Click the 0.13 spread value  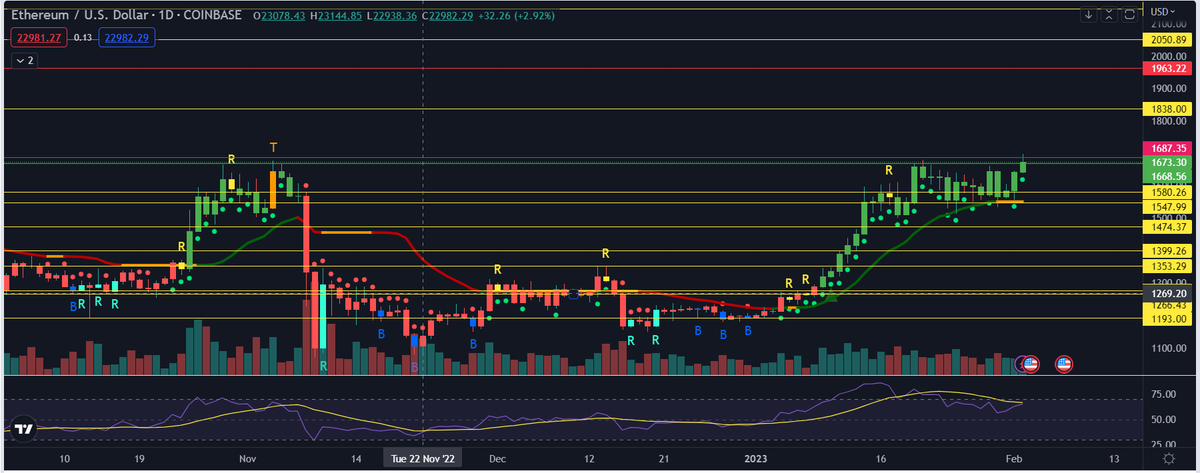point(83,38)
